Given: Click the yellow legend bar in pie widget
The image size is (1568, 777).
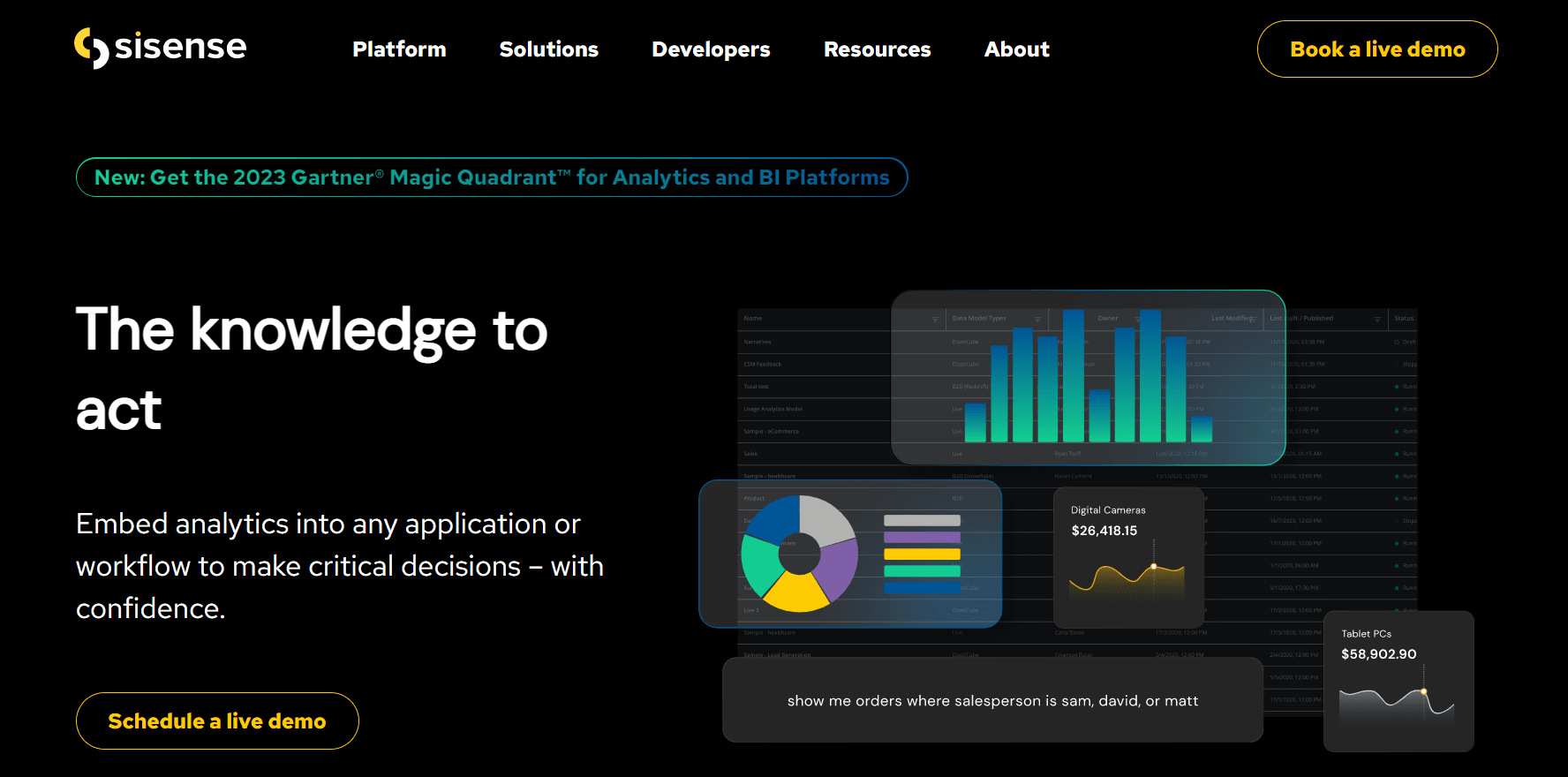Looking at the screenshot, I should [x=922, y=554].
